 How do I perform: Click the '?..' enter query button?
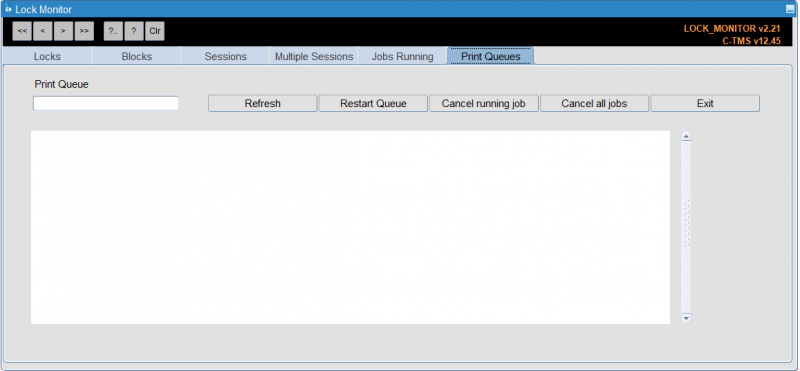113,31
